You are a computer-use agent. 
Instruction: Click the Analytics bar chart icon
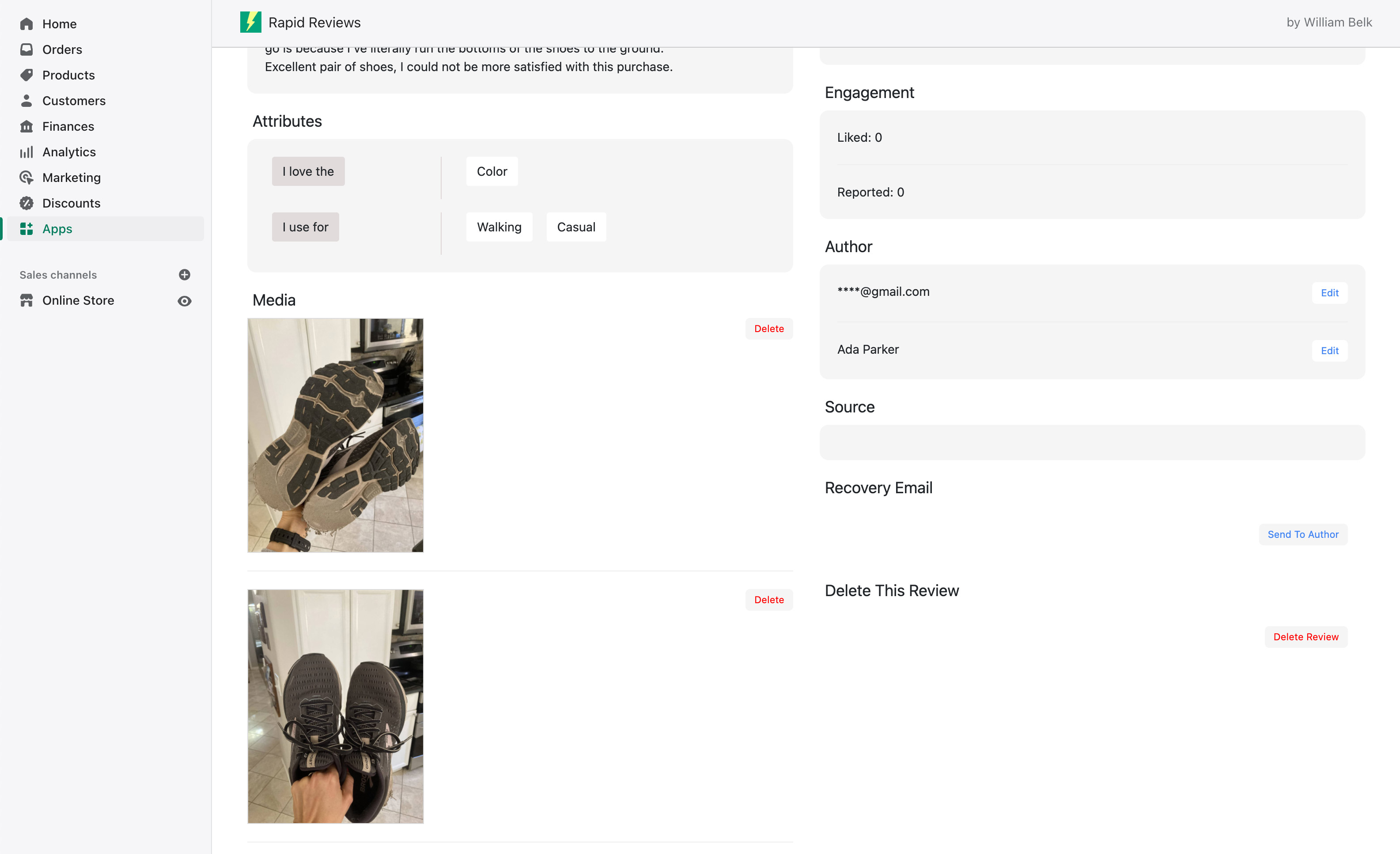pyautogui.click(x=26, y=152)
